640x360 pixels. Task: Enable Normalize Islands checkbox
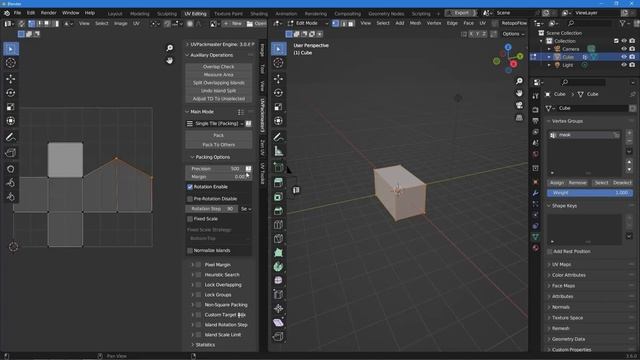coord(190,251)
